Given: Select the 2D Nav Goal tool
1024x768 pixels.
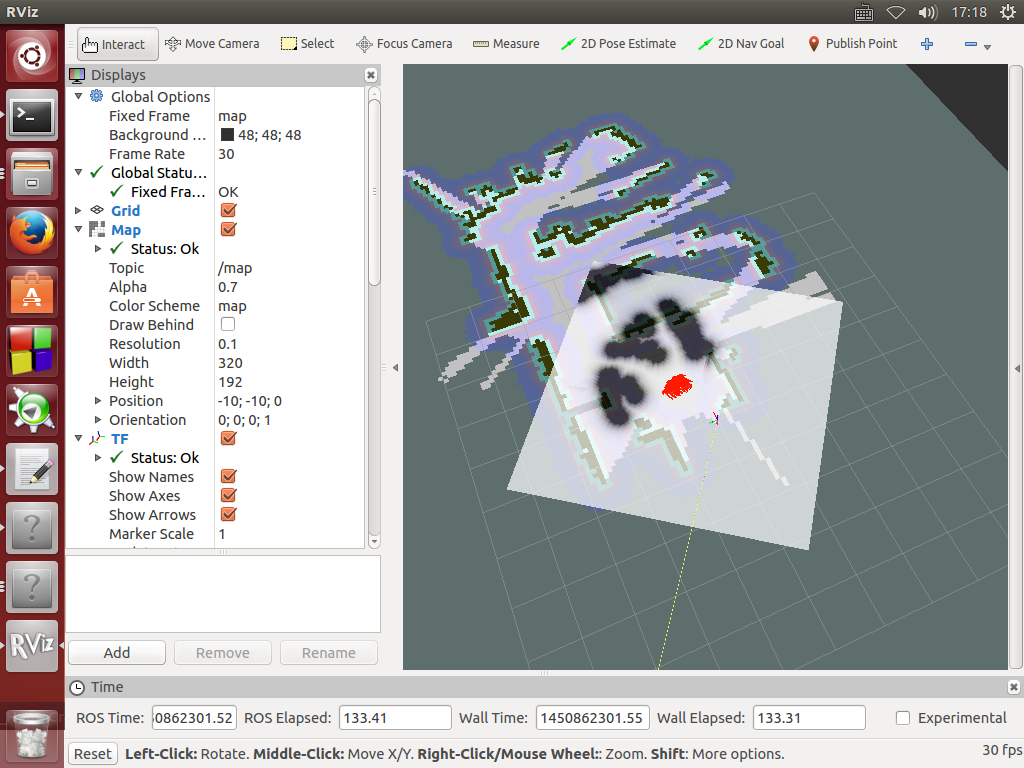Looking at the screenshot, I should coord(741,44).
